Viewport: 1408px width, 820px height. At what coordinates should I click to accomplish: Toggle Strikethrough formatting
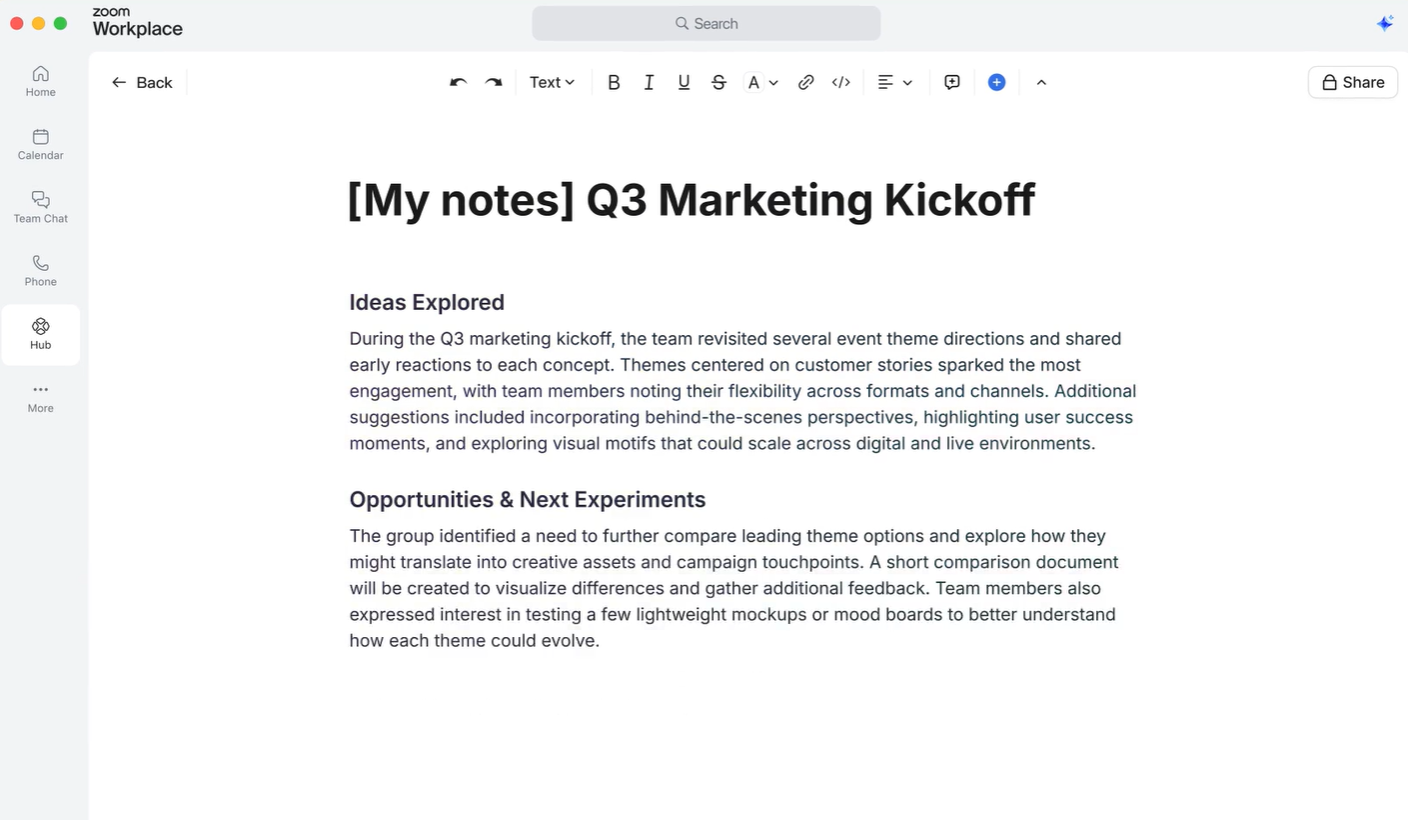tap(719, 82)
